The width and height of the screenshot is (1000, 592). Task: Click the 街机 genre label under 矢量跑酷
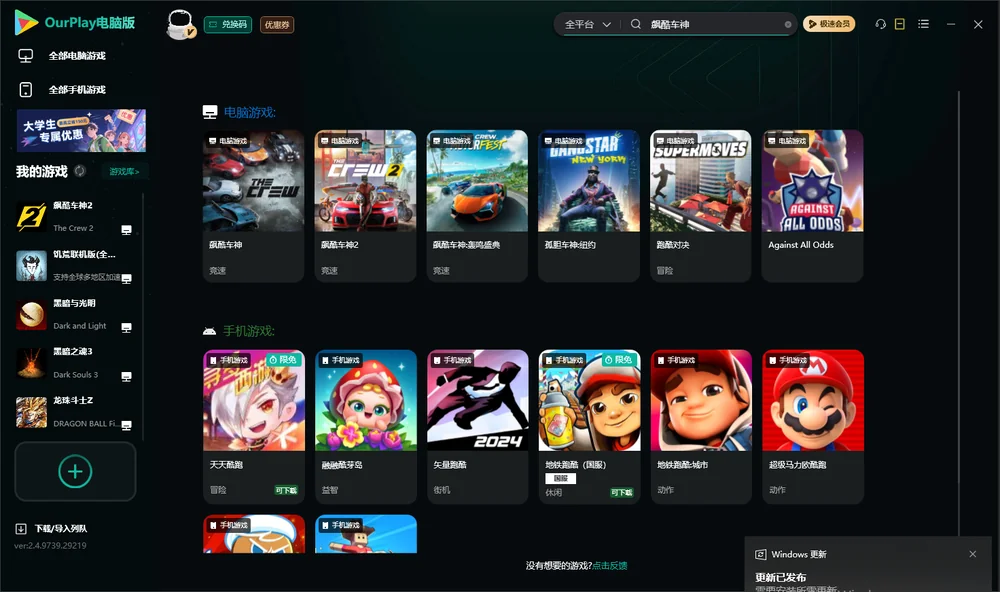tap(441, 490)
